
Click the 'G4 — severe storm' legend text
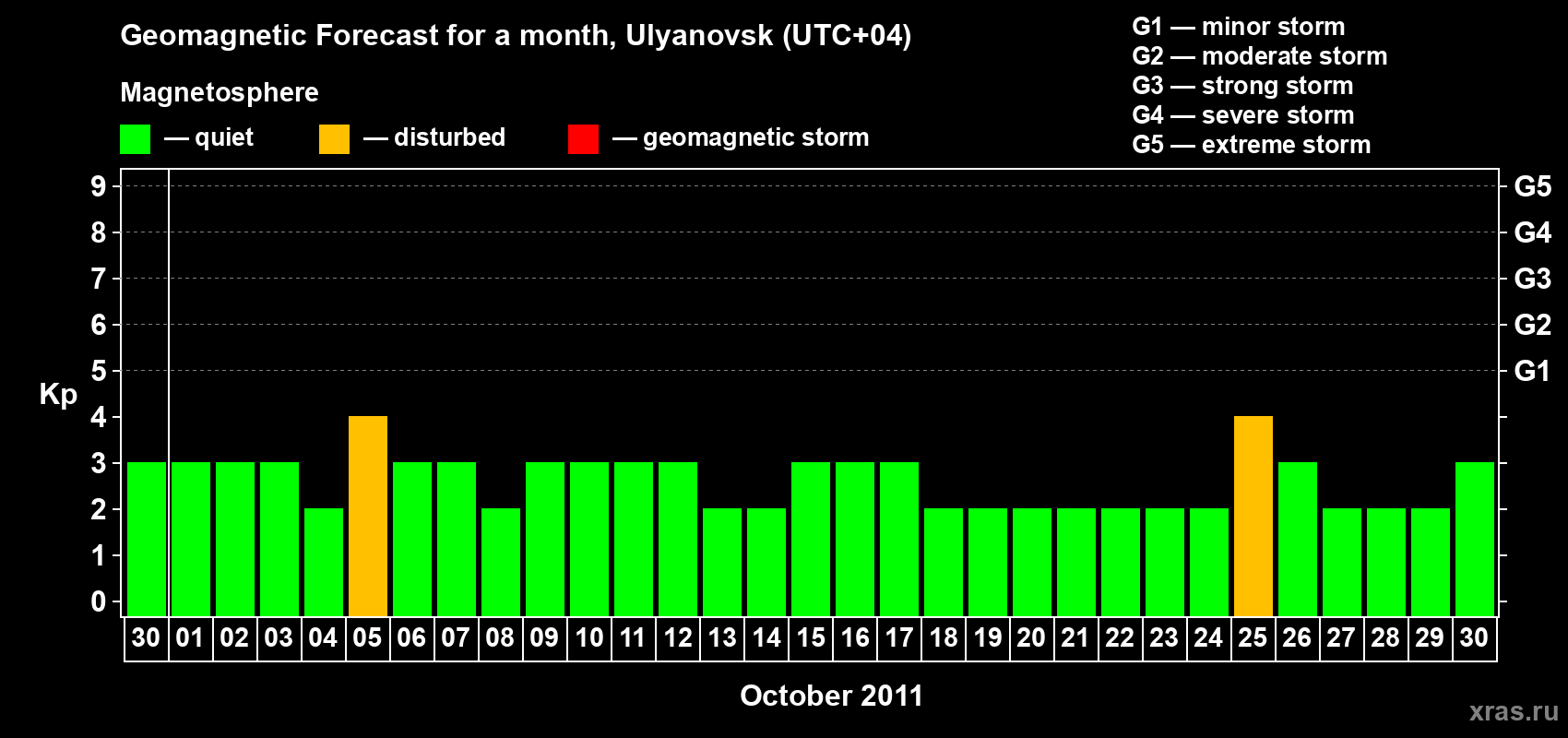pyautogui.click(x=1243, y=115)
